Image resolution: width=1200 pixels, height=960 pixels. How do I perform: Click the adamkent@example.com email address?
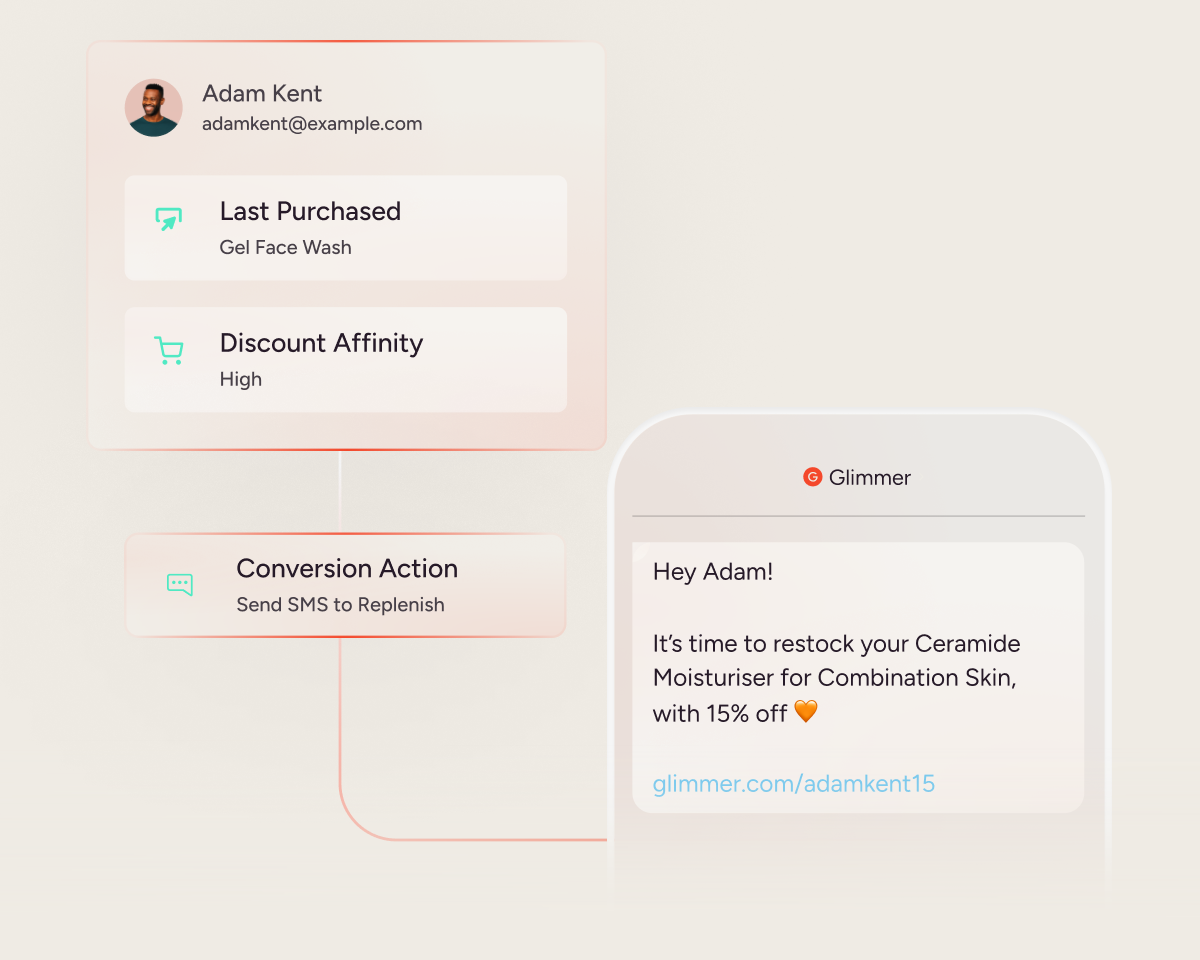[x=312, y=124]
